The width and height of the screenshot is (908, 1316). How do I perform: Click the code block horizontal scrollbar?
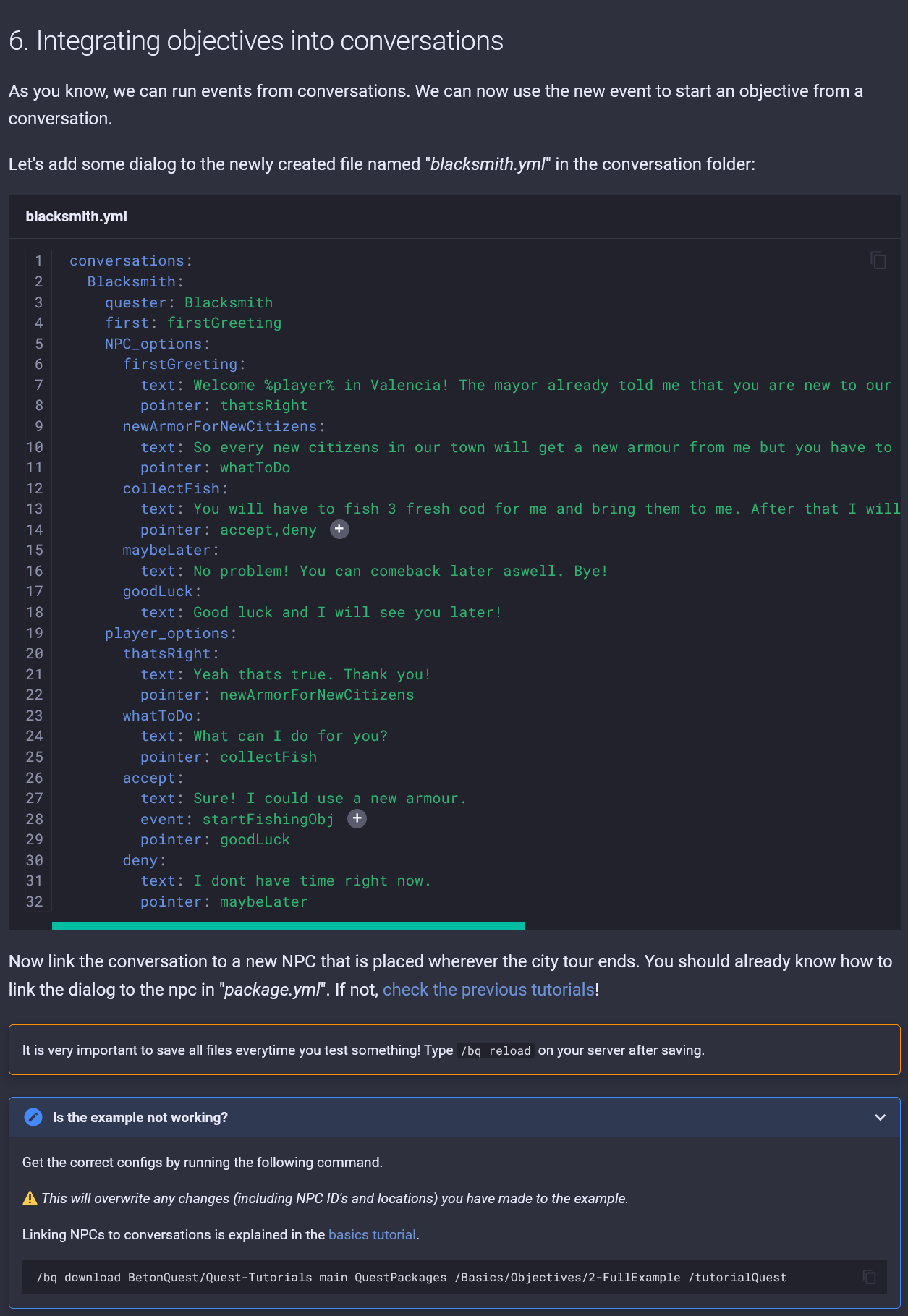[288, 925]
